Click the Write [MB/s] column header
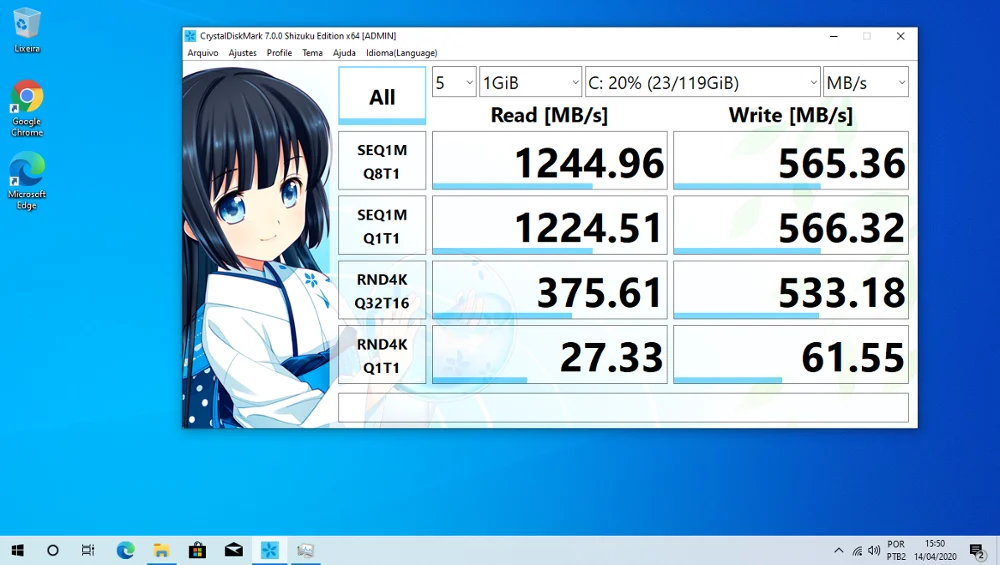The width and height of the screenshot is (1000, 565). [791, 115]
